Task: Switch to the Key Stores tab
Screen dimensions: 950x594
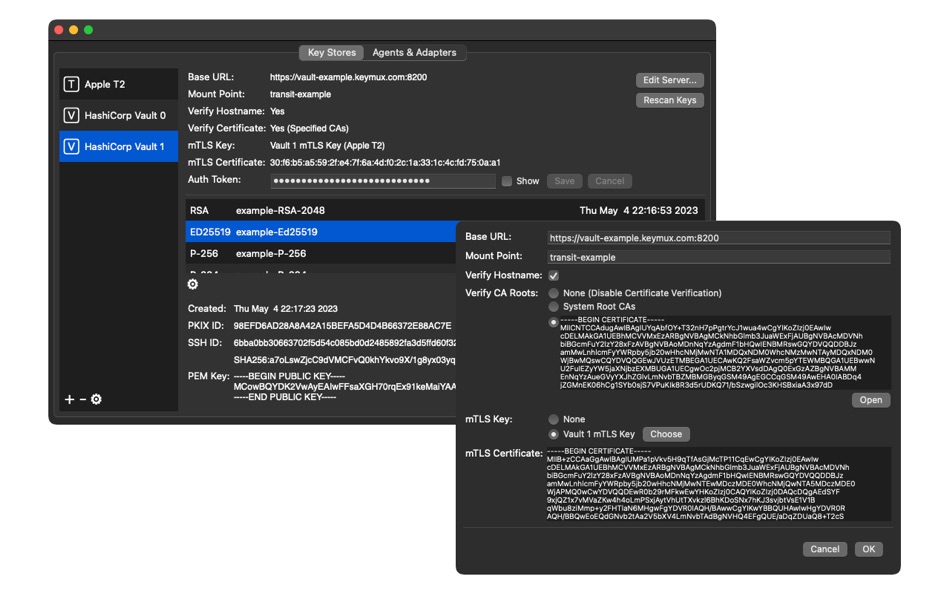Action: (331, 53)
